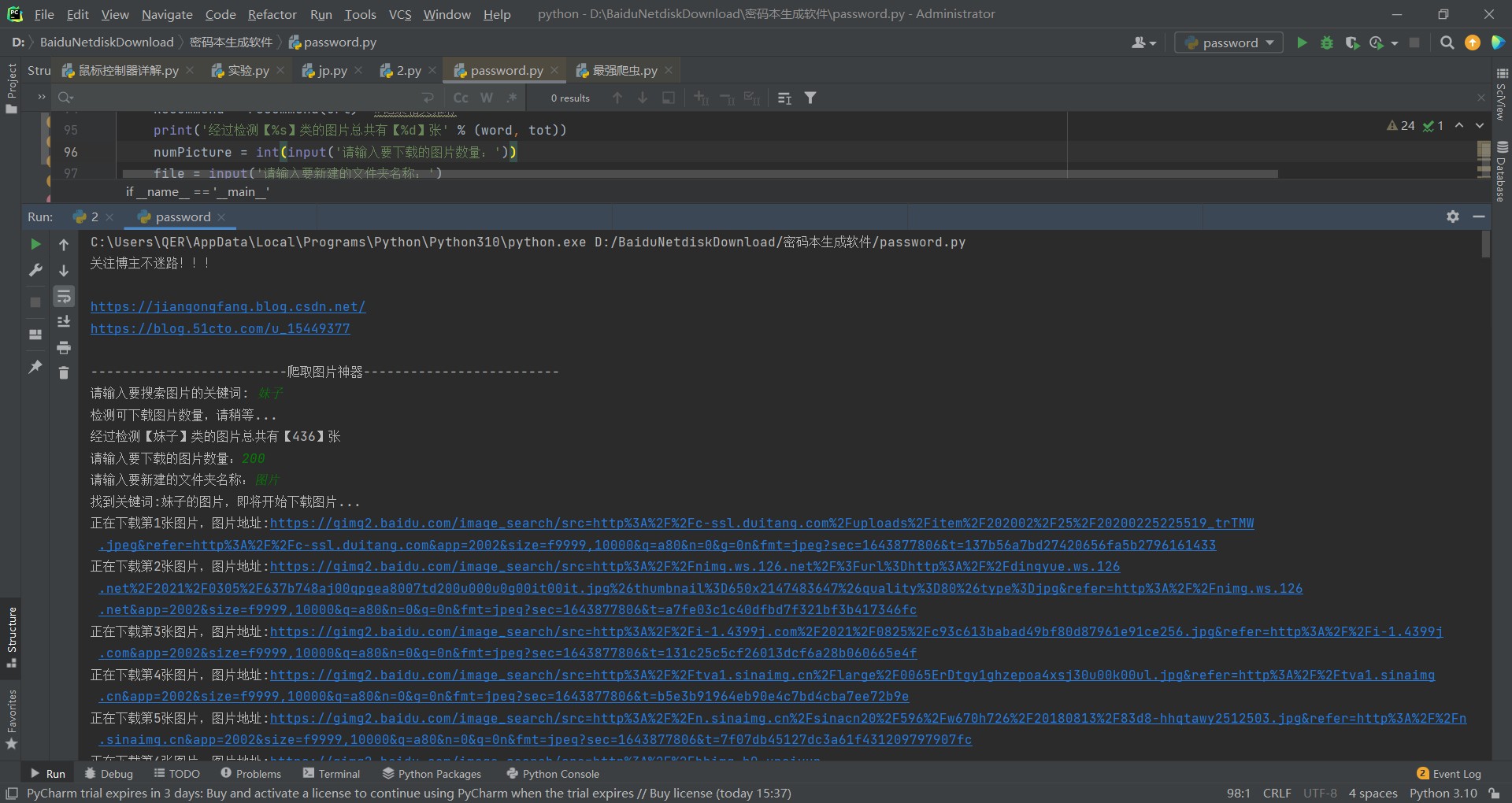Pin the current run tab
The width and height of the screenshot is (1512, 803).
(x=35, y=367)
